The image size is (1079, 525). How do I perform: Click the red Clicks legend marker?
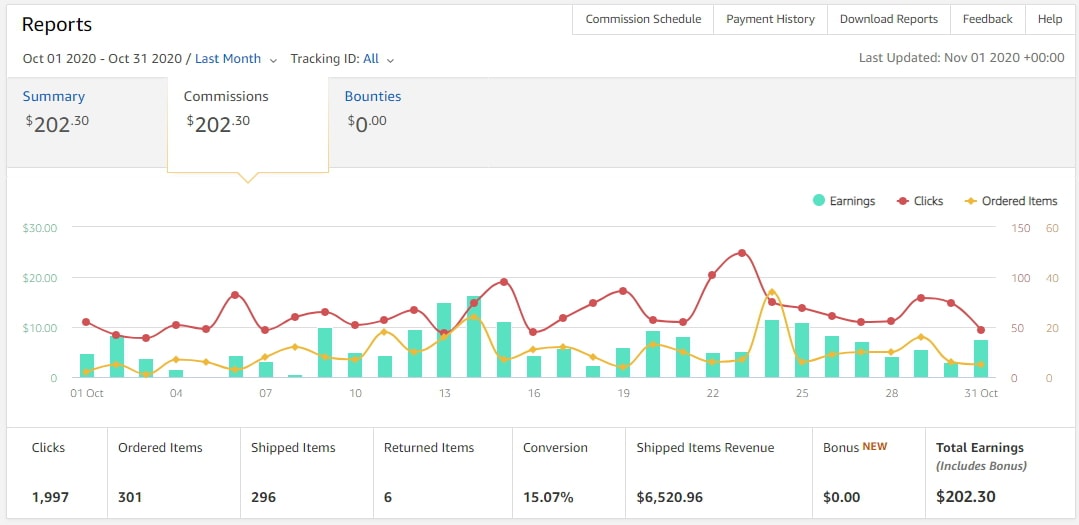point(903,201)
